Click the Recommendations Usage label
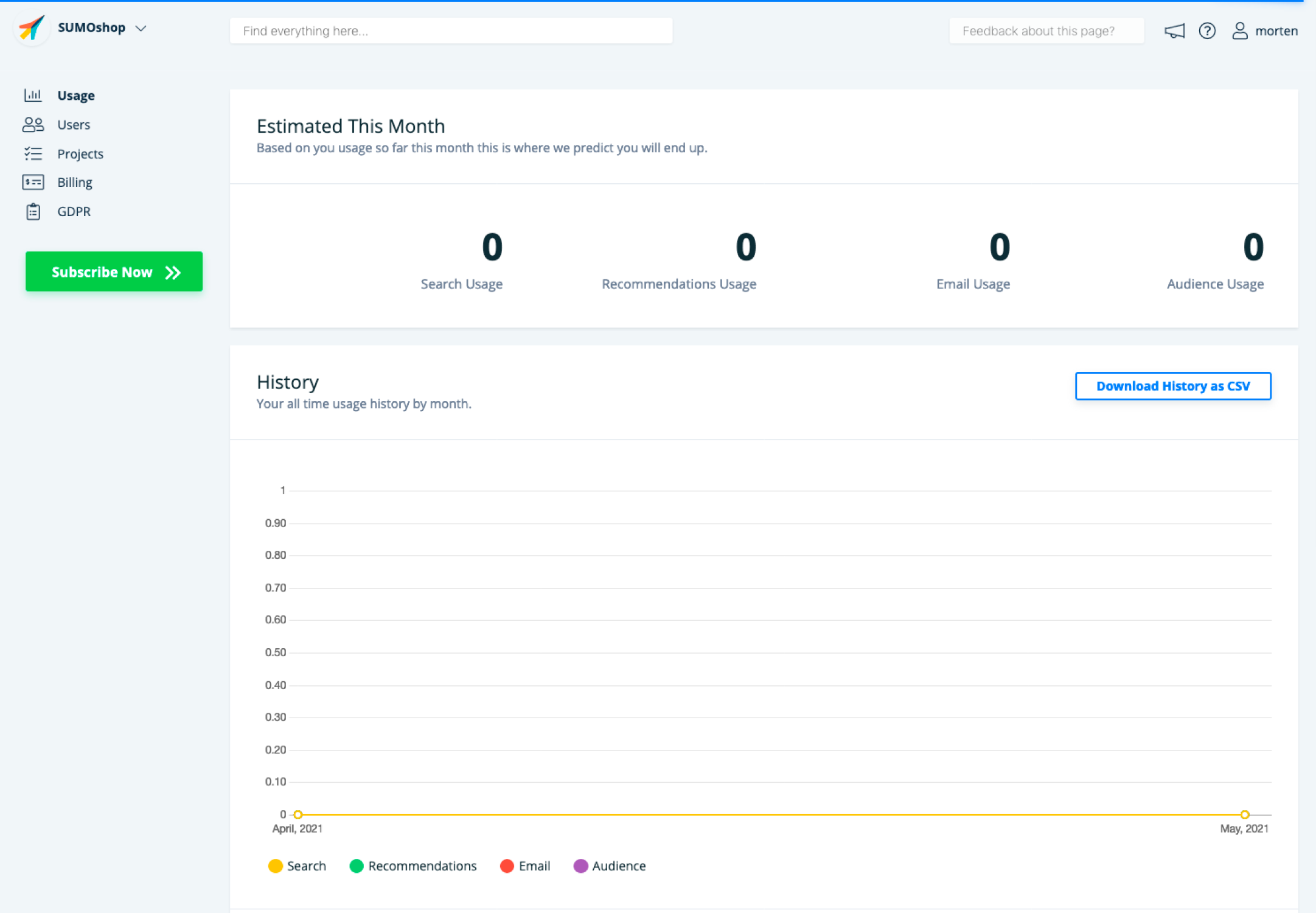Screen dimensions: 1316x913 click(678, 284)
